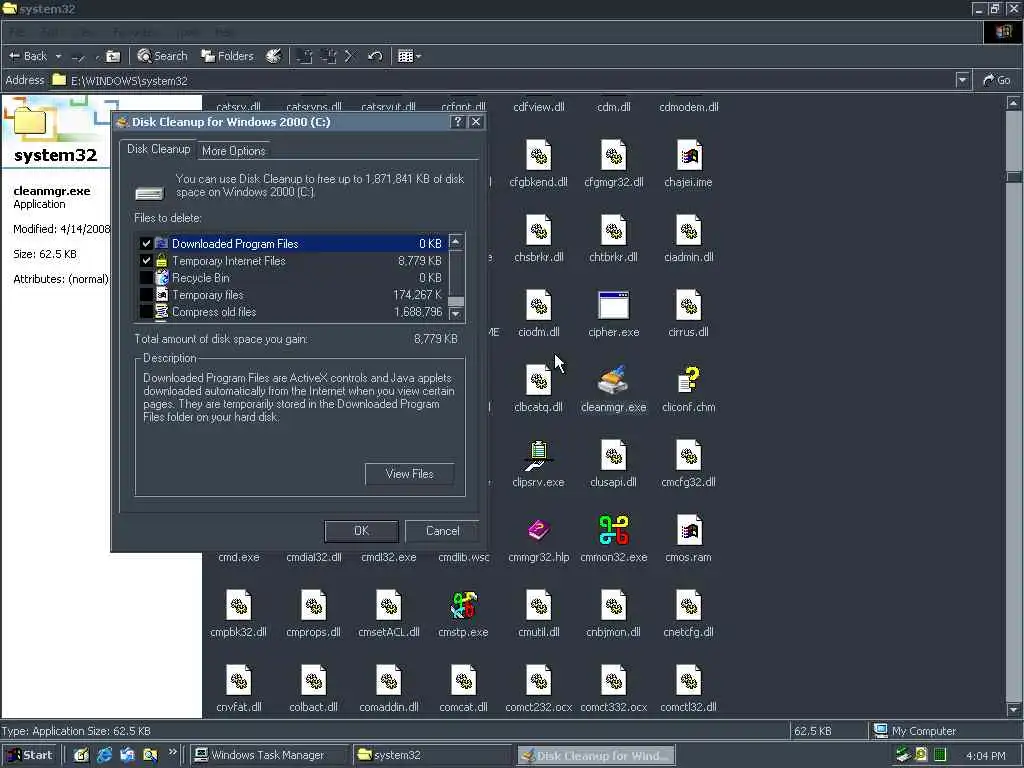Click the Undo toolbar icon
Screen dimensions: 1024x768
[375, 56]
